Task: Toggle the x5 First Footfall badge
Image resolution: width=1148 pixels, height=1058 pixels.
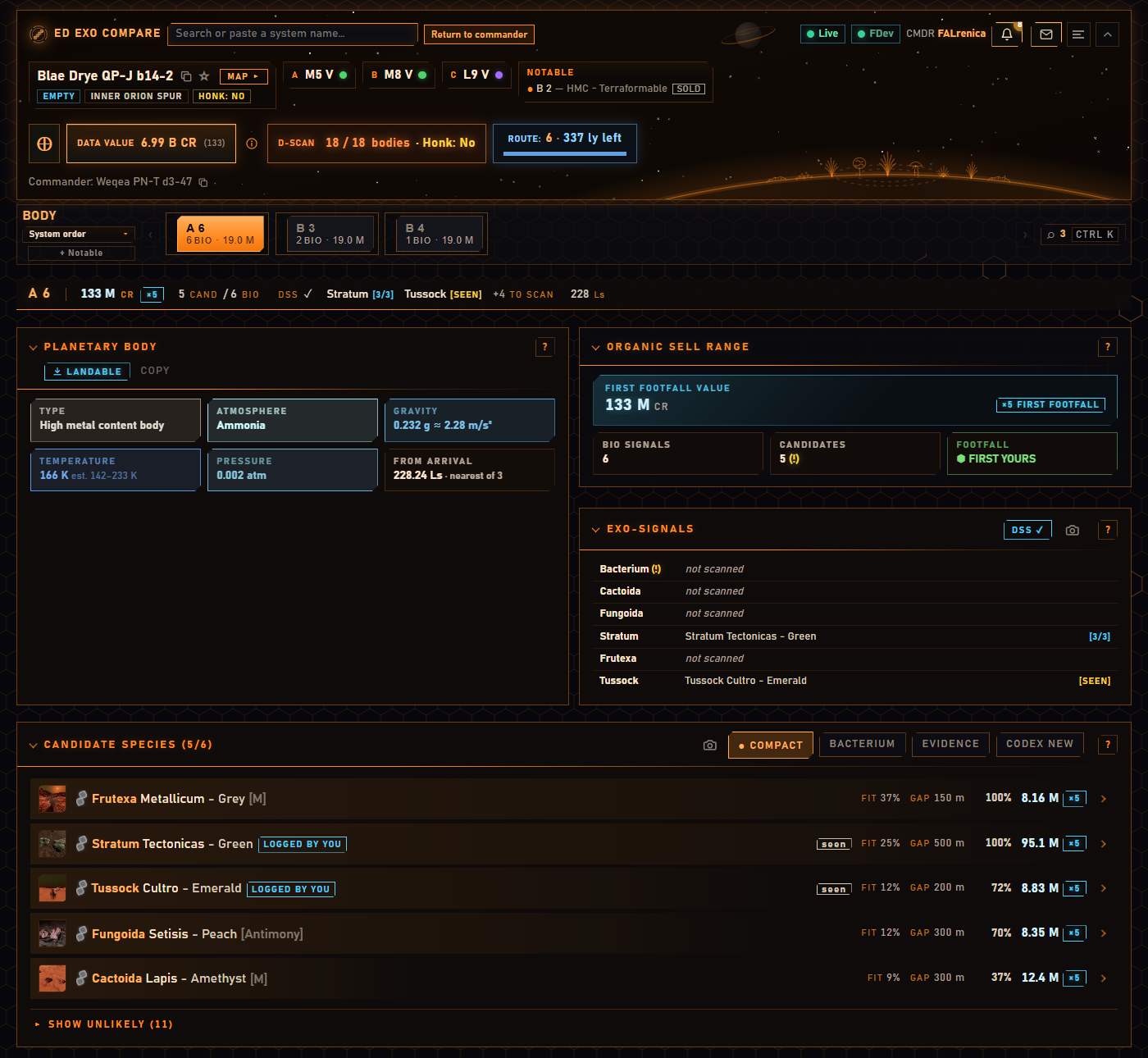Action: [x=1050, y=404]
